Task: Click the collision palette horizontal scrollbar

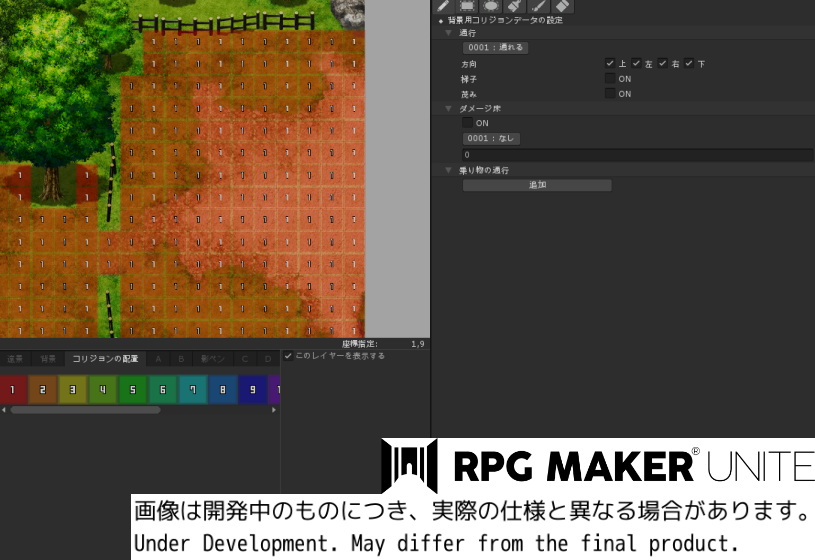Action: [85, 410]
